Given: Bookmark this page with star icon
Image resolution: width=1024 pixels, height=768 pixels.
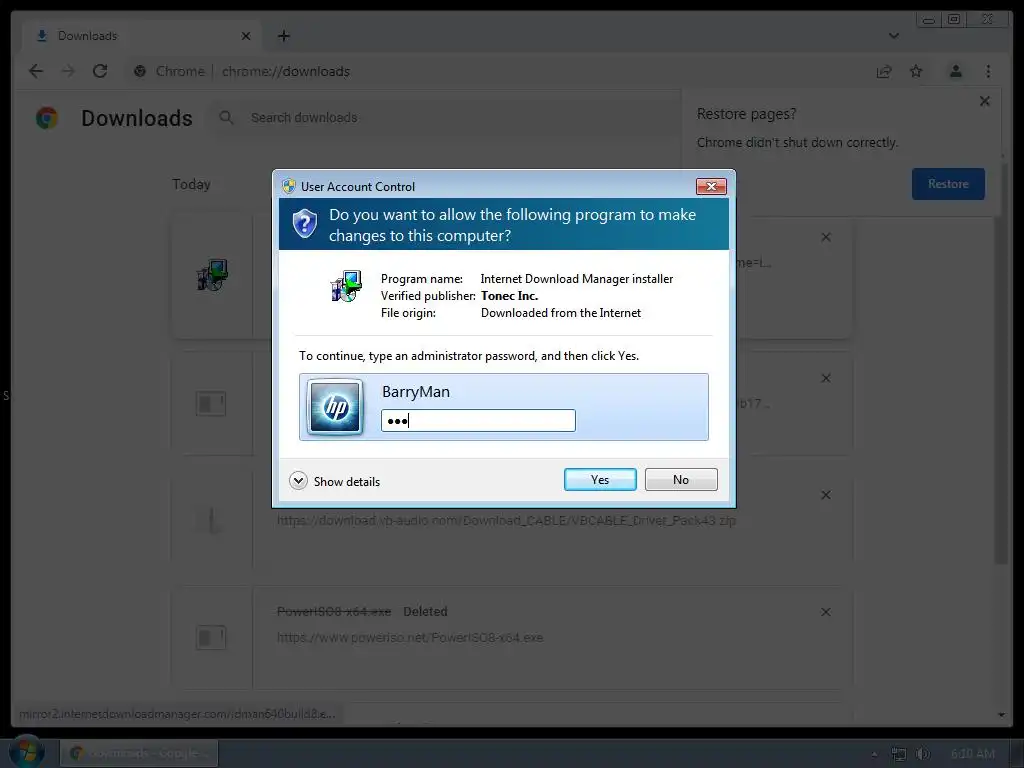Looking at the screenshot, I should (916, 71).
